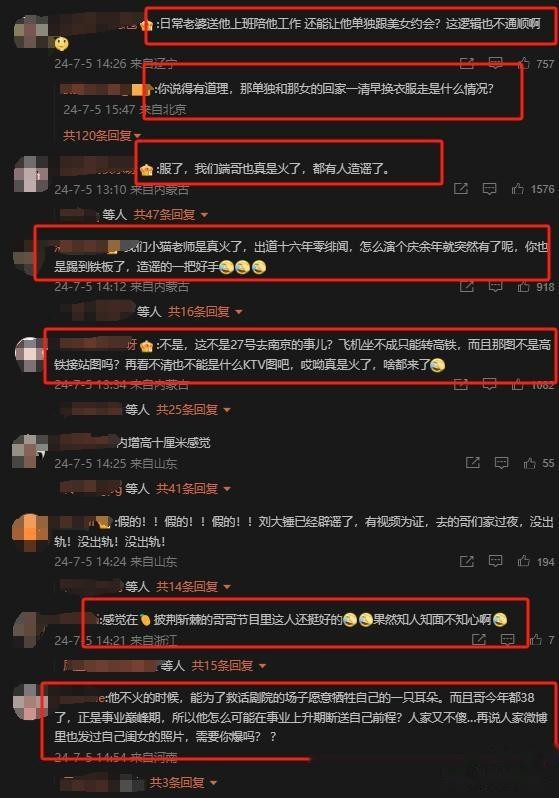The height and width of the screenshot is (798, 559).
Task: Show 共14条回复 reply thread
Action: [193, 587]
